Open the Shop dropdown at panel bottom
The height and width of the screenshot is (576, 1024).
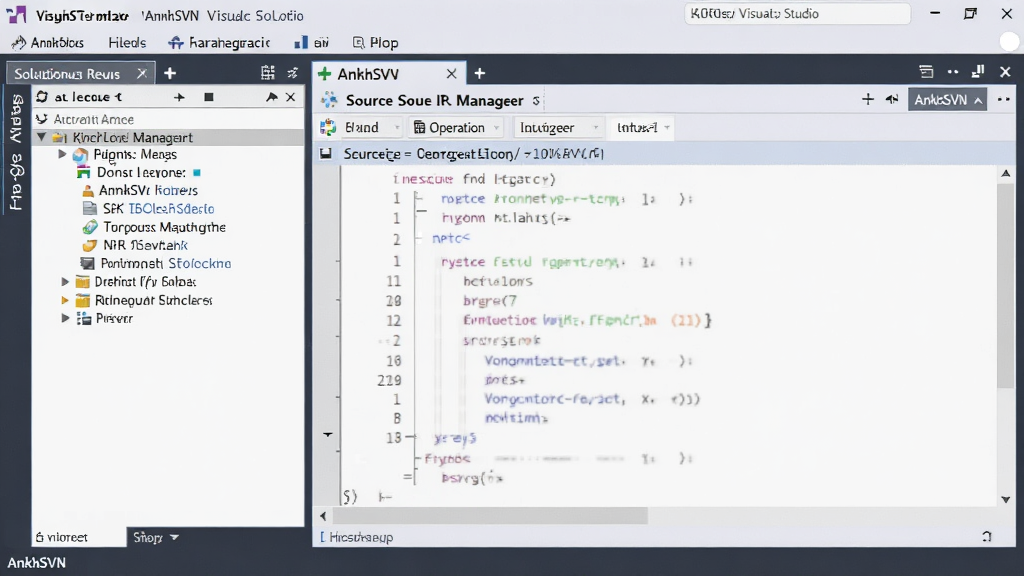155,537
